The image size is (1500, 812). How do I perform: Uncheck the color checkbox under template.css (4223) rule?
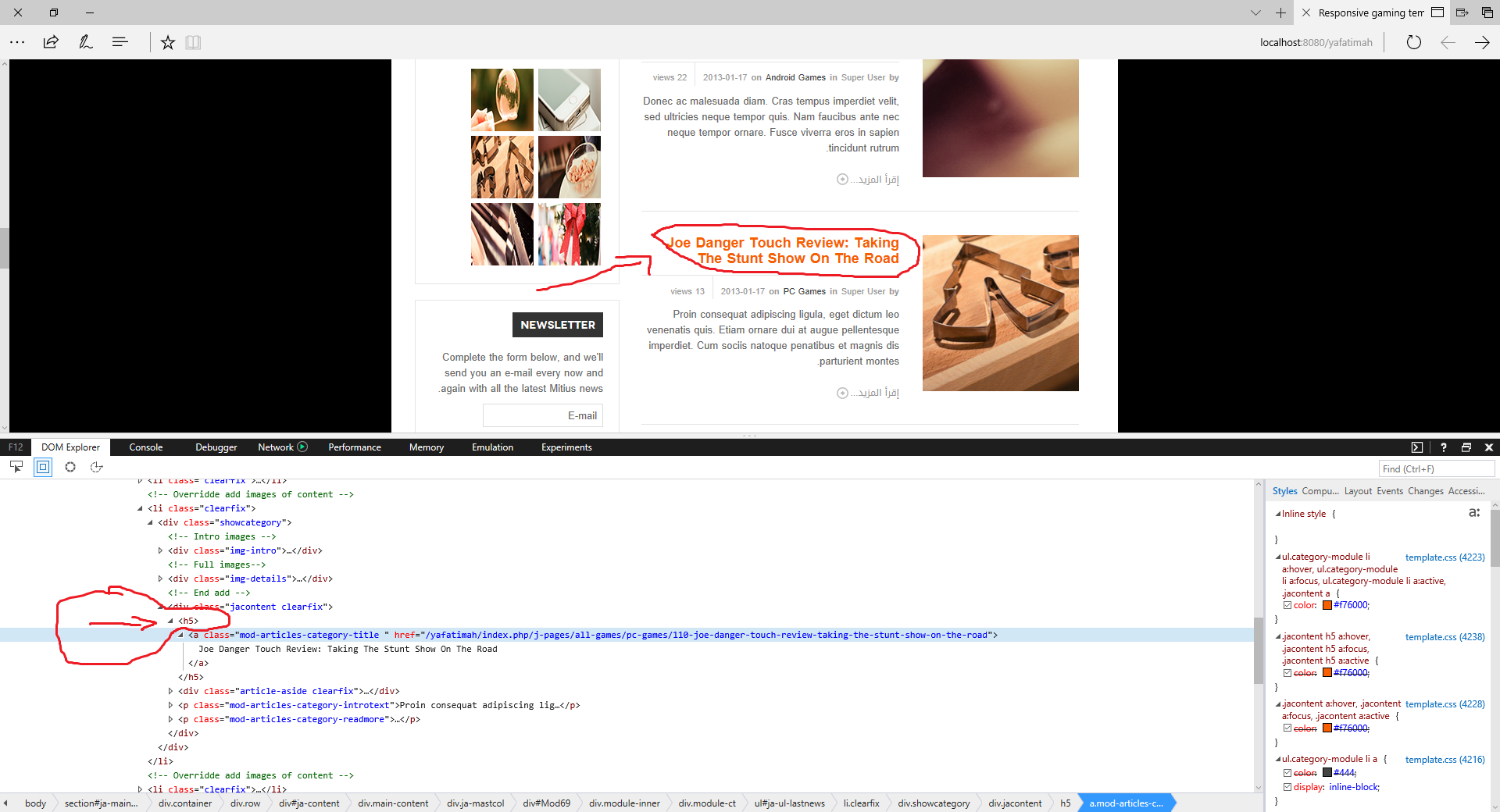point(1287,605)
